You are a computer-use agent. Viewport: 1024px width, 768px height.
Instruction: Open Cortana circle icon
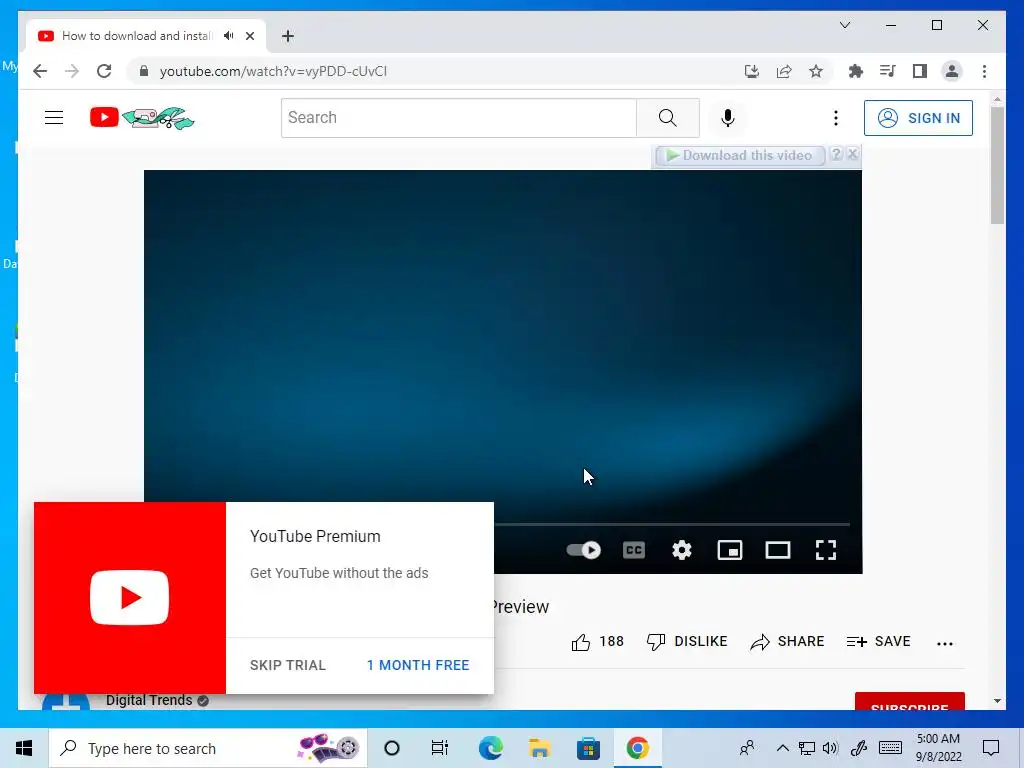392,748
